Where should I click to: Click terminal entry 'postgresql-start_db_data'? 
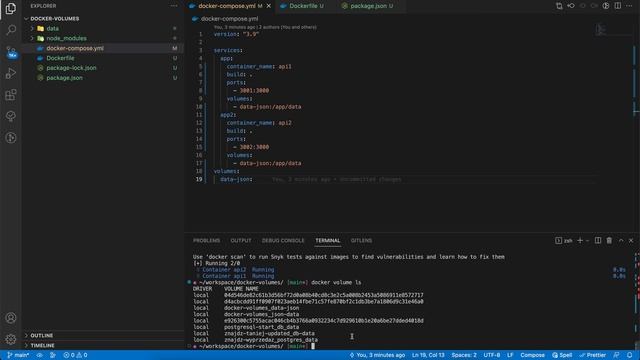pyautogui.click(x=261, y=327)
